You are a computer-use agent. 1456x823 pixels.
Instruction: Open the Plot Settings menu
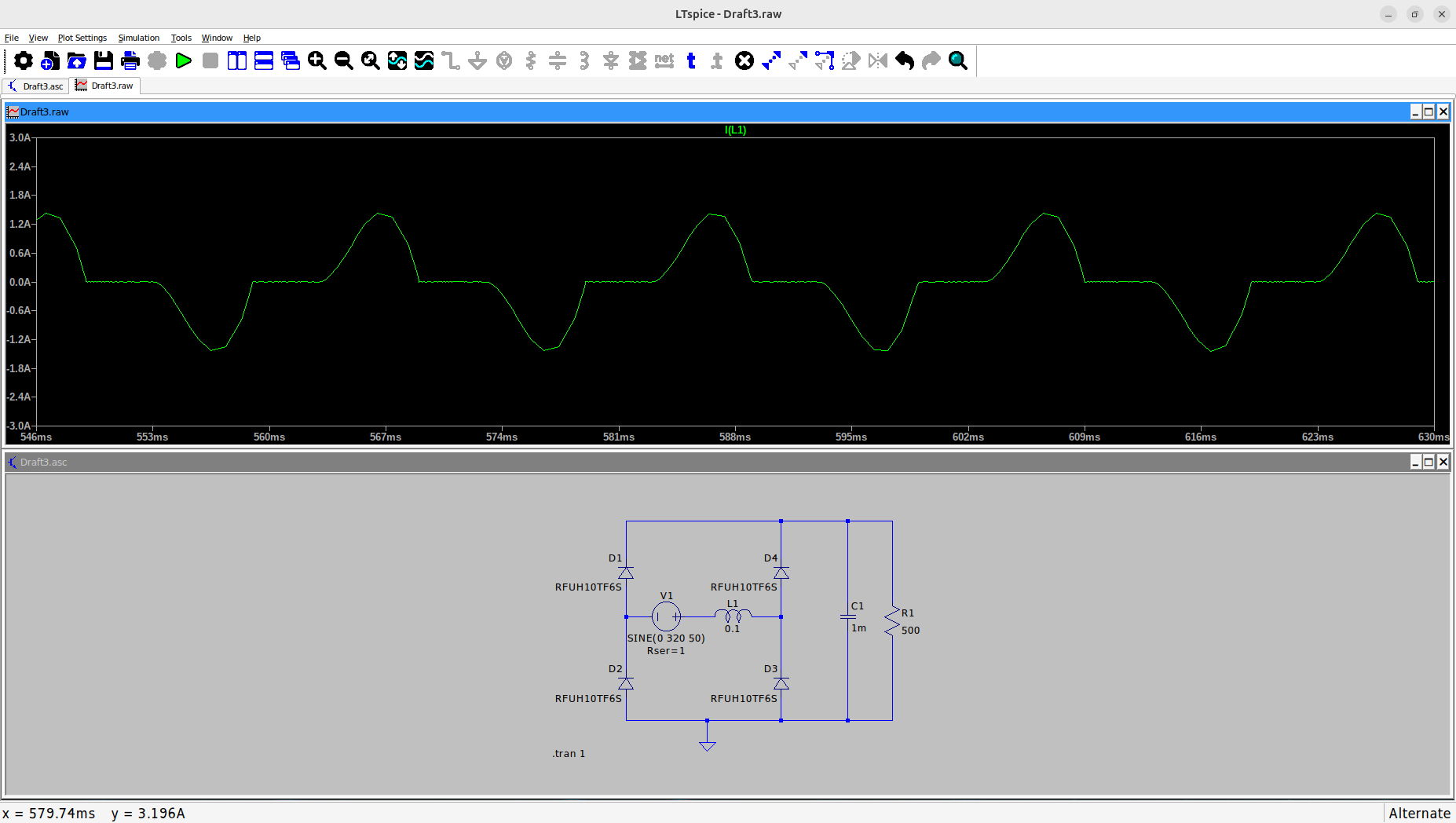coord(82,38)
